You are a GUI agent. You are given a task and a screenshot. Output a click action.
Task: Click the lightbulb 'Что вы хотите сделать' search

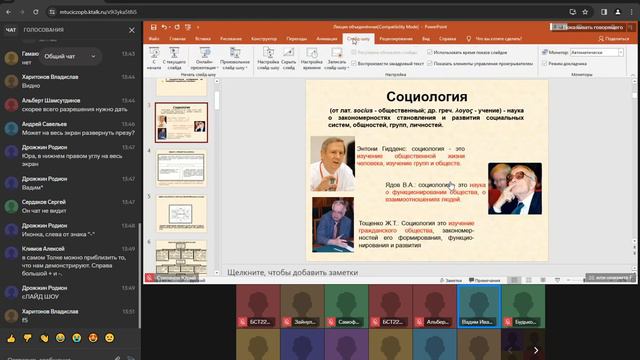point(495,39)
